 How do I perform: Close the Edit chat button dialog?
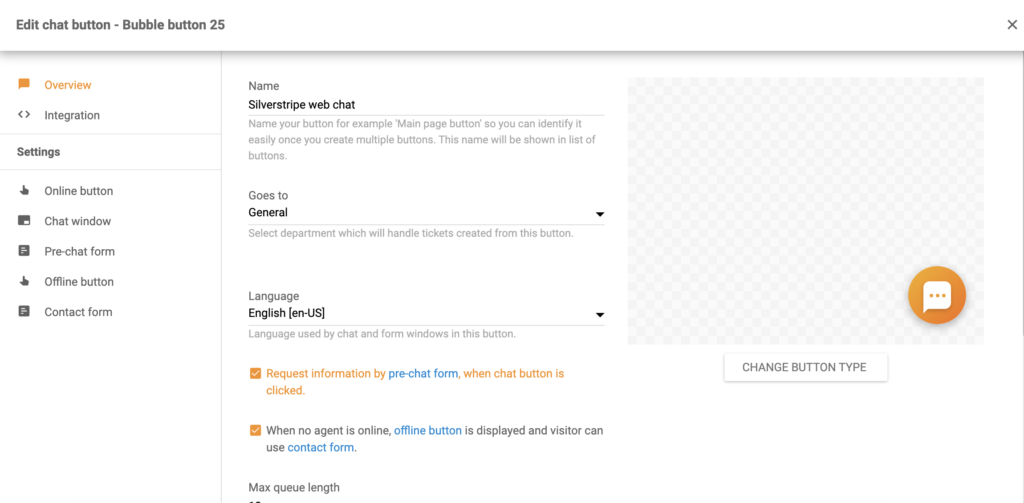[x=1012, y=25]
